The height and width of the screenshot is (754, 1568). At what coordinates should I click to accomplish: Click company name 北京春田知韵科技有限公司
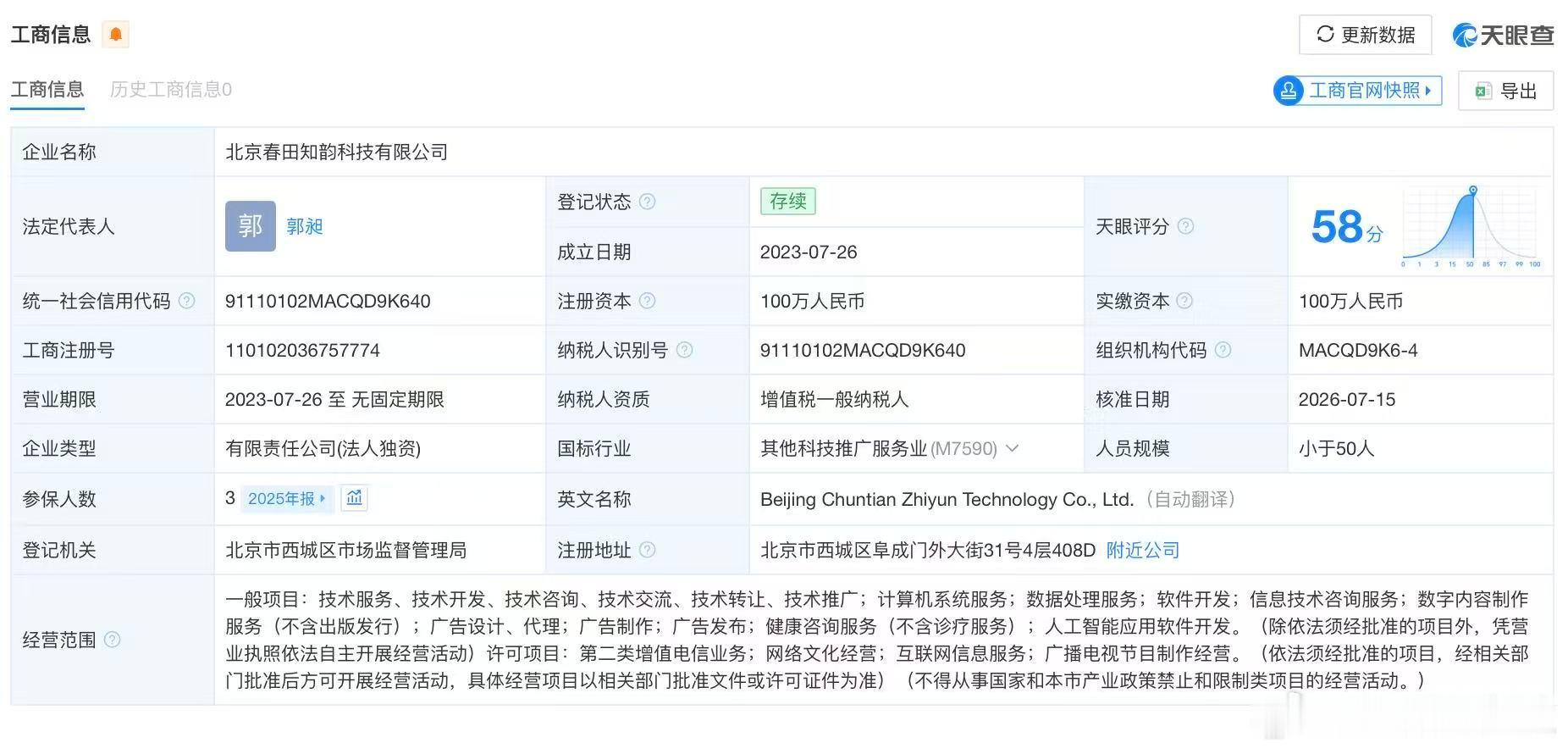(x=337, y=152)
